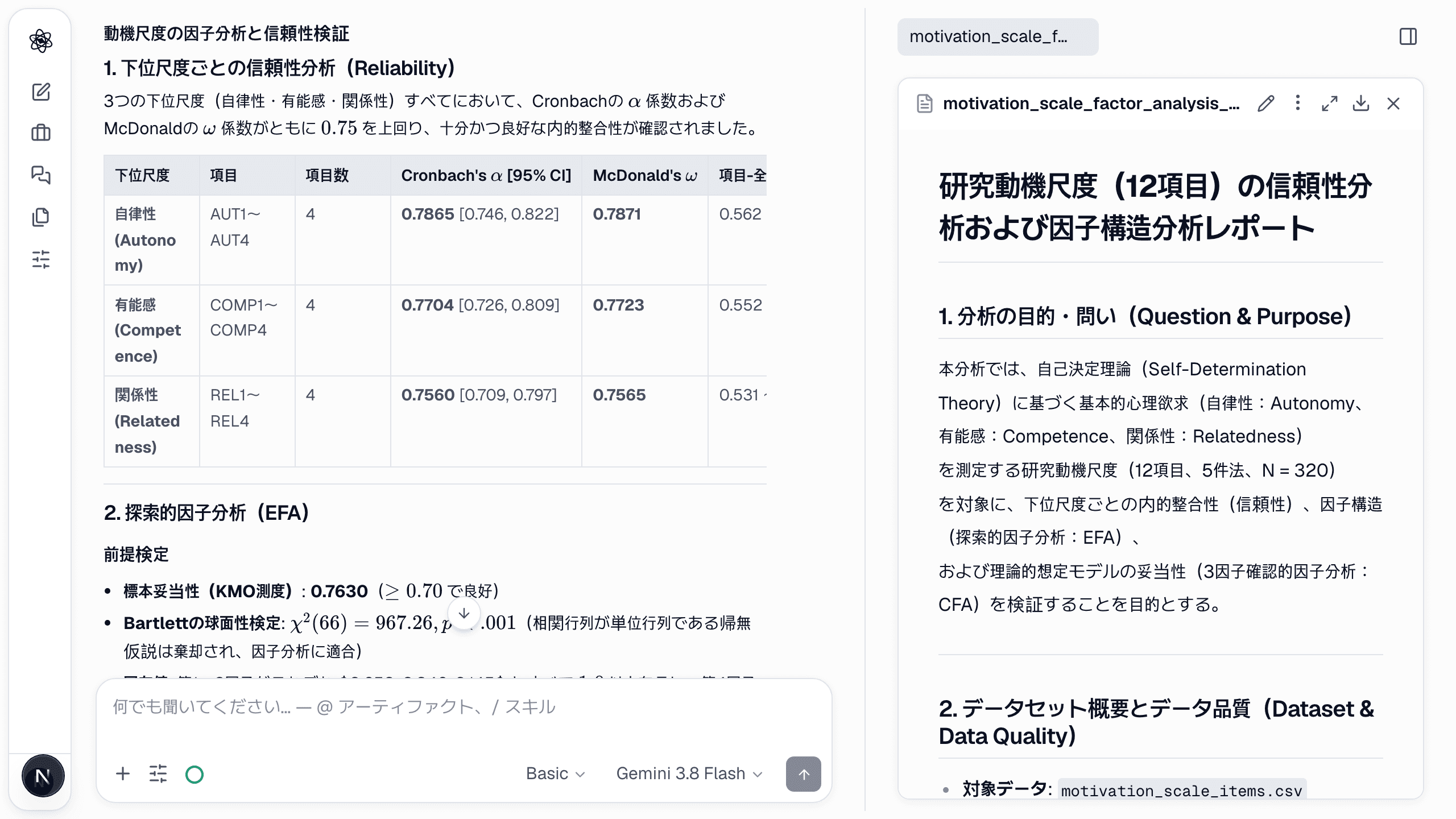Open the chat history bubbles icon

click(x=41, y=175)
